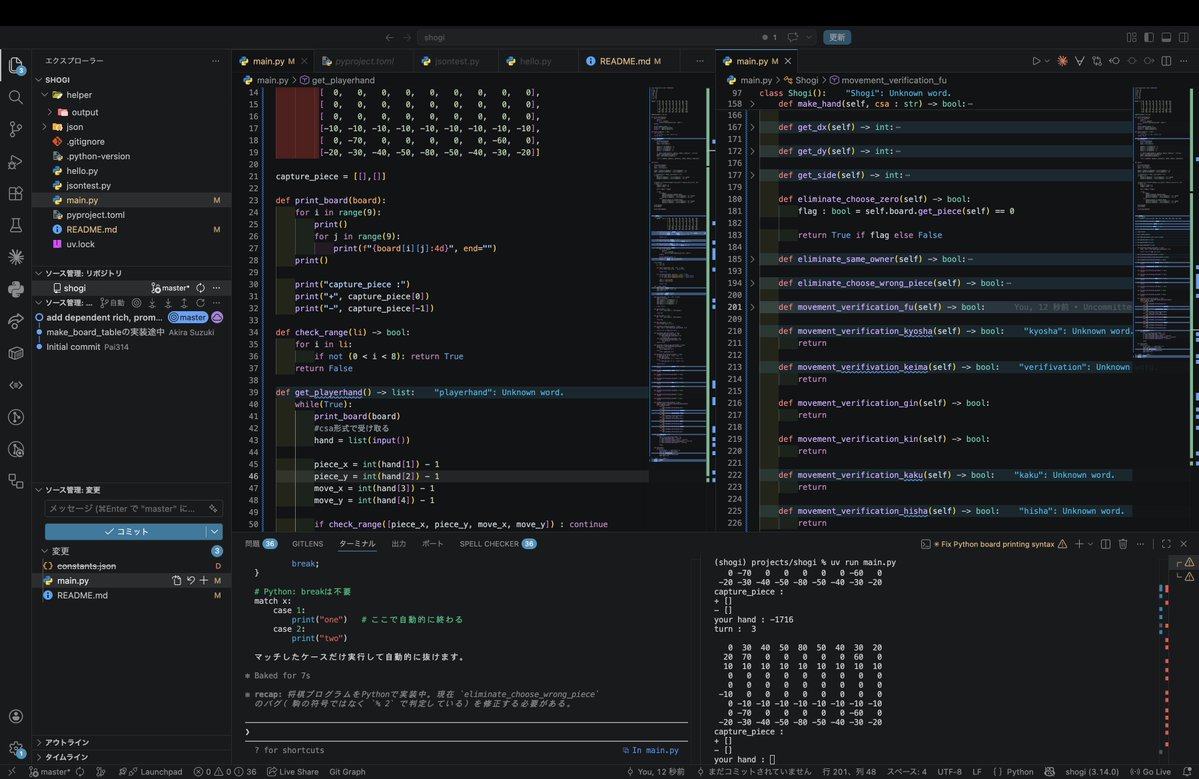
Task: Open the Search view in activity bar
Action: pyautogui.click(x=15, y=97)
